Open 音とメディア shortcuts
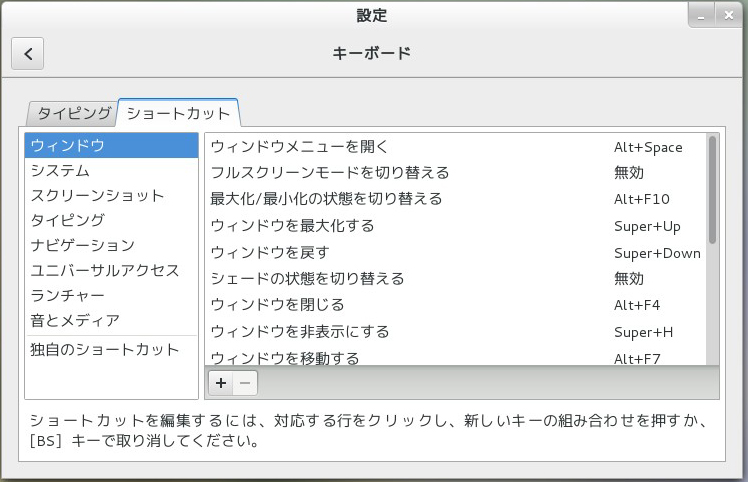Screen dimensions: 748x482 point(111,320)
